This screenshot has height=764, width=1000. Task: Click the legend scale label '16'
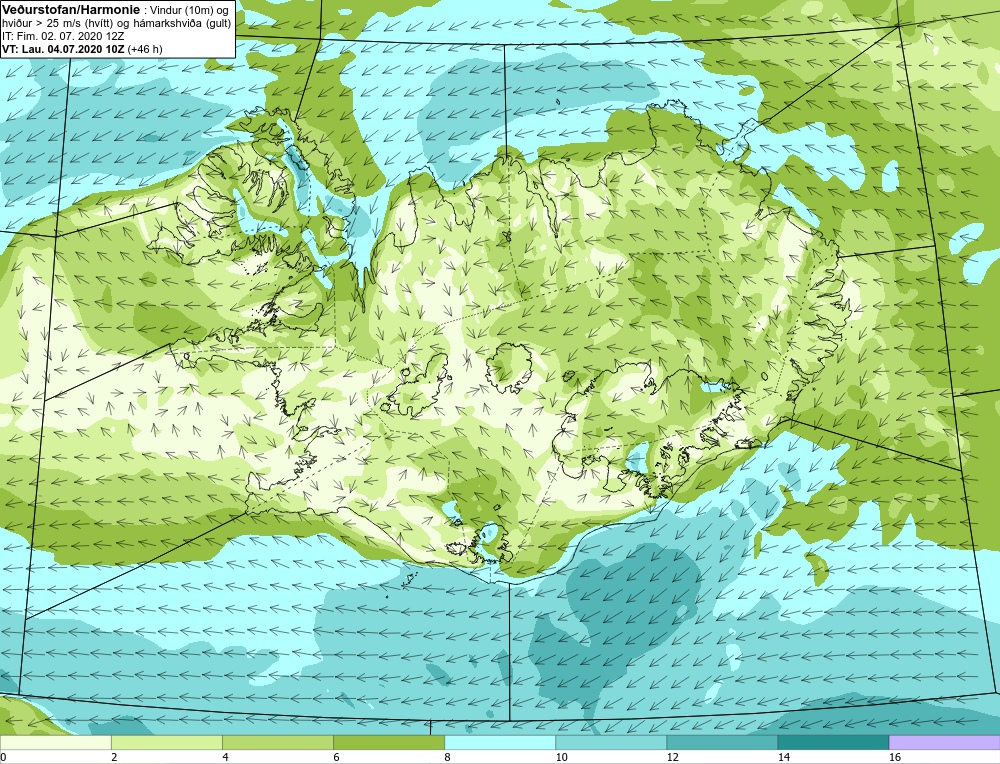coord(895,758)
